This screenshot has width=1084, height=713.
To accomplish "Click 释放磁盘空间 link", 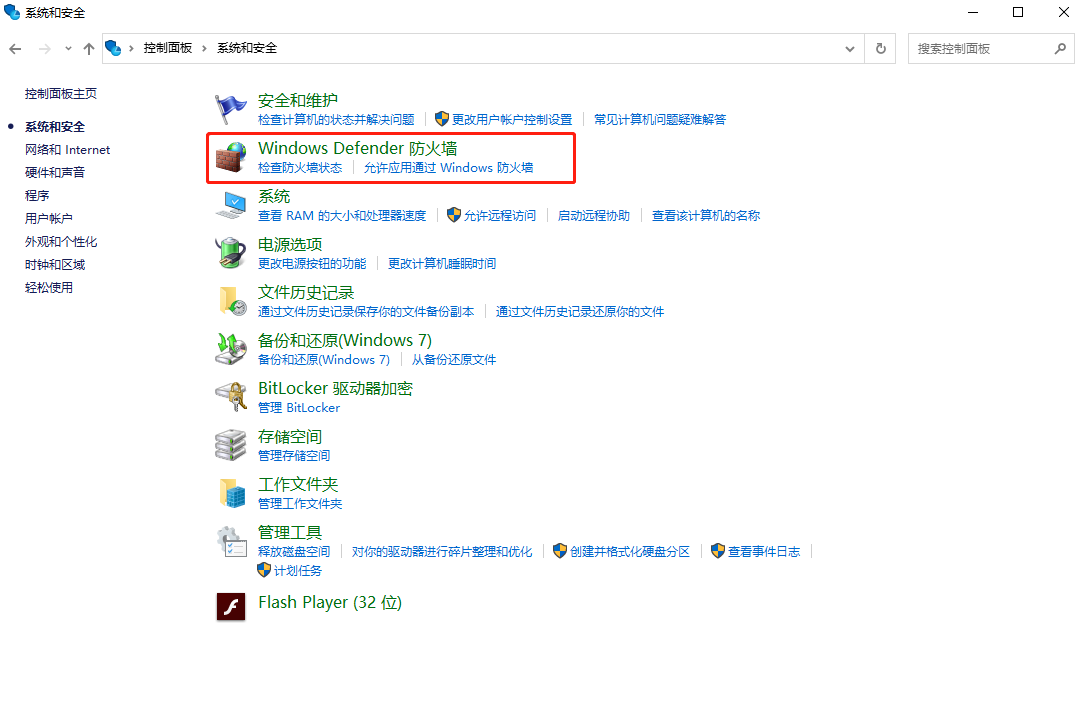I will pyautogui.click(x=294, y=551).
